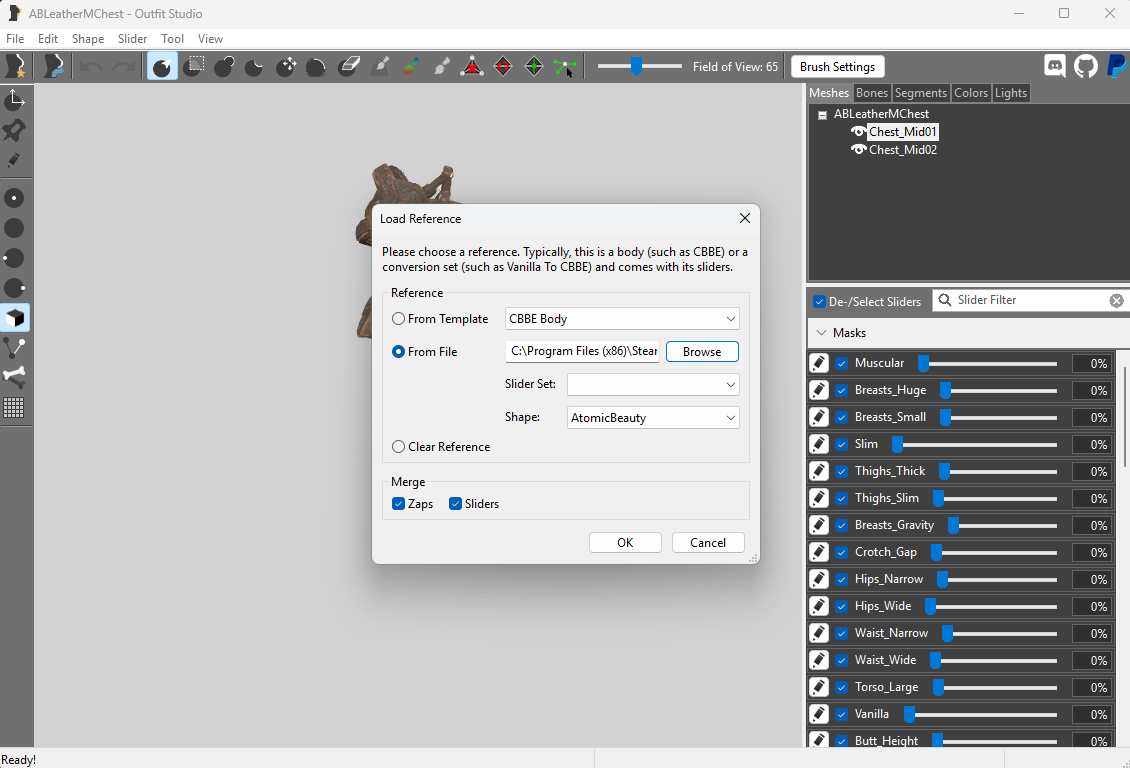Close the Load Reference dialog
Screen dimensions: 1130x768
click(x=744, y=218)
